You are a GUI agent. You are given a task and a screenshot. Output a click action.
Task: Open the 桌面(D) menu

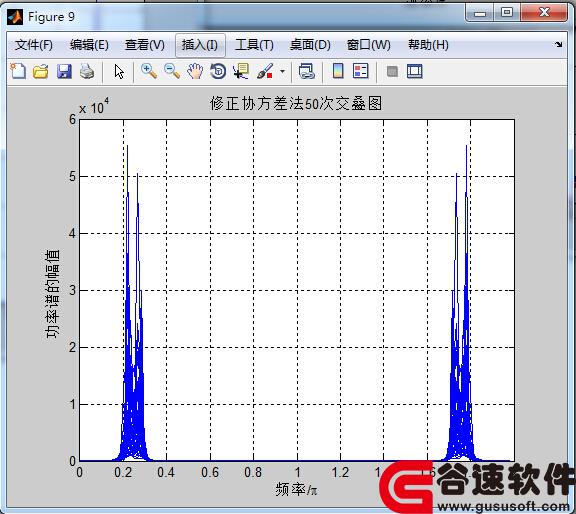(310, 45)
